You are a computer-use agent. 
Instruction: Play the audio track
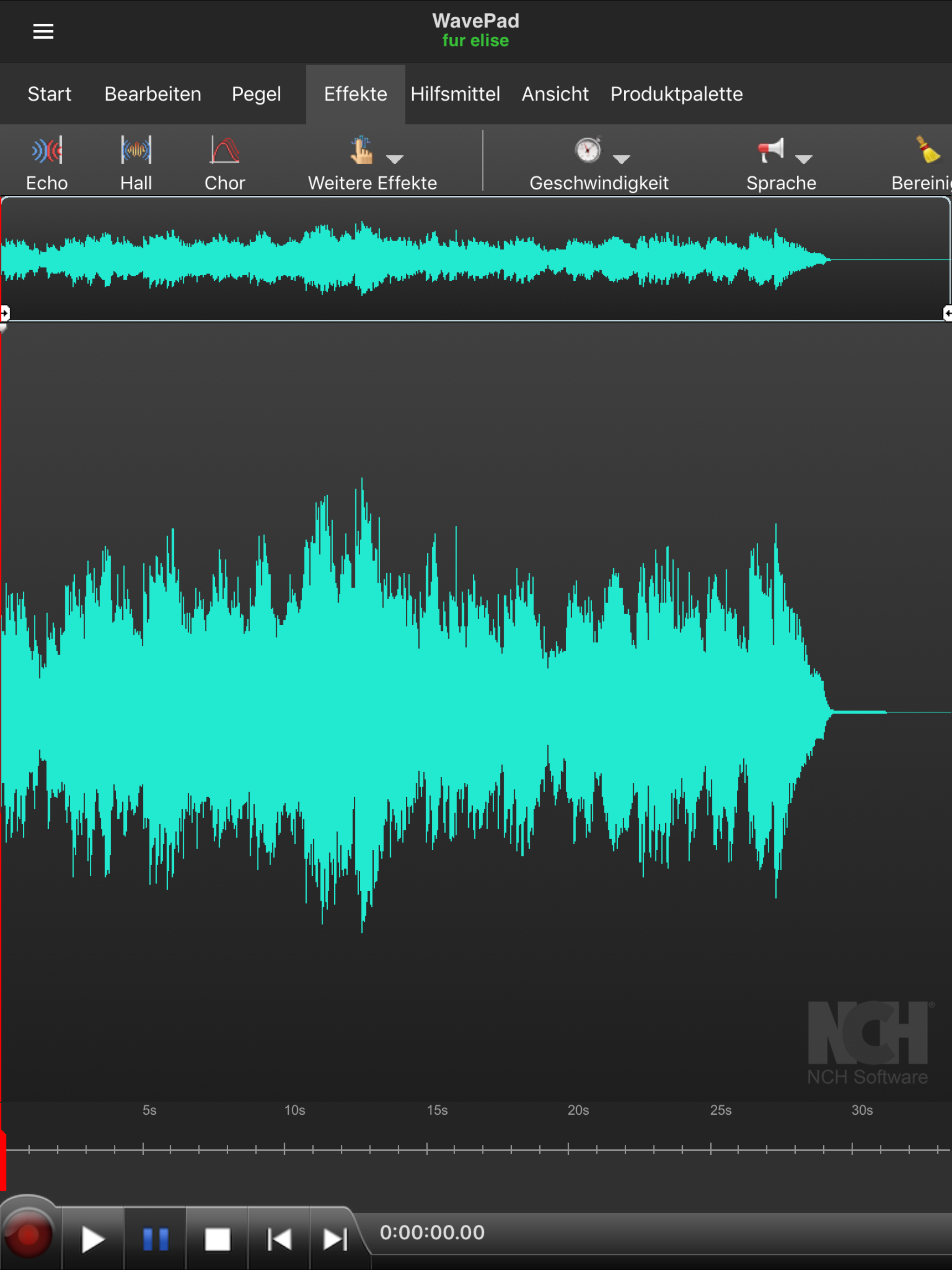tap(93, 1239)
